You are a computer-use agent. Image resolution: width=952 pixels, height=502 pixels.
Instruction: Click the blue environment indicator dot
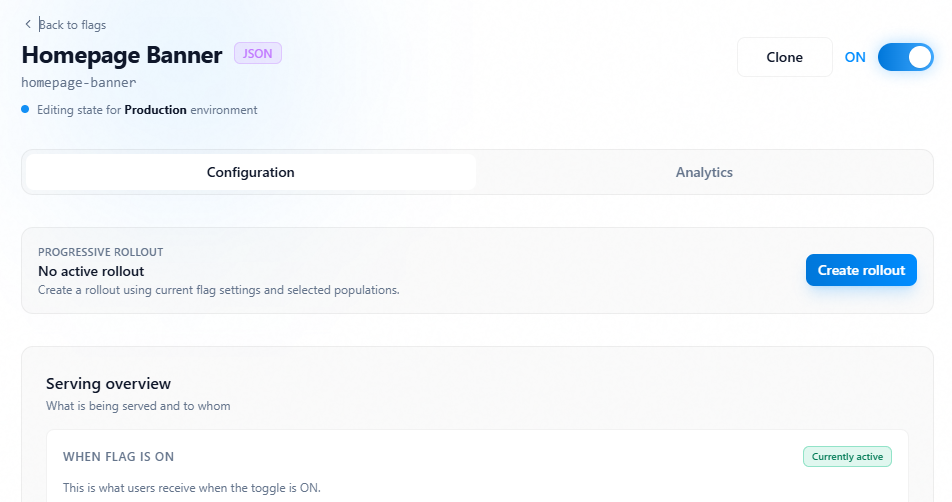25,110
